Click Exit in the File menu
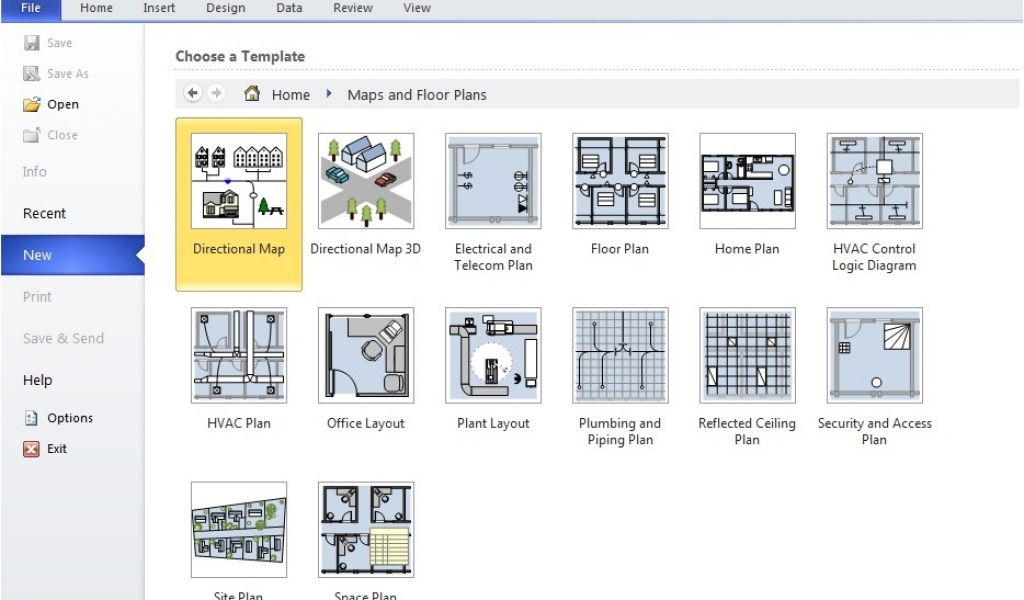The height and width of the screenshot is (600, 1024). [x=56, y=449]
